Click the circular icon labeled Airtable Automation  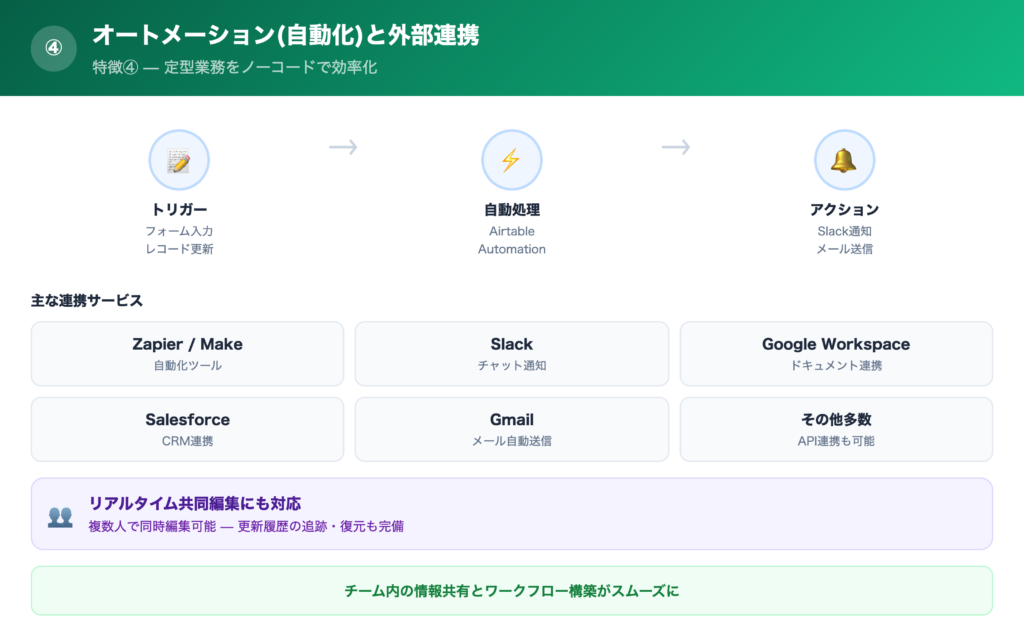[x=512, y=159]
